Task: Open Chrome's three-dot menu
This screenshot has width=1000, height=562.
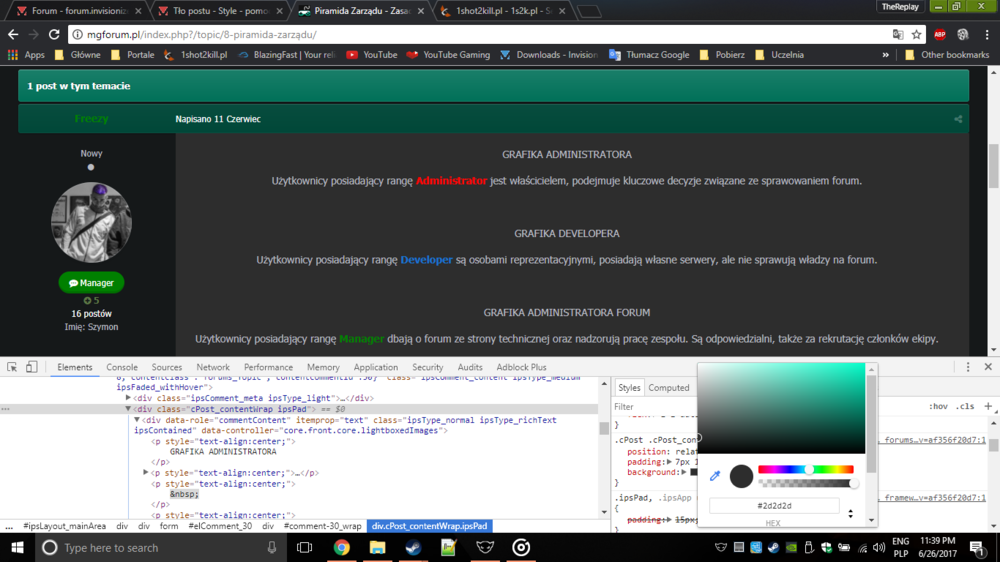Action: click(x=987, y=34)
